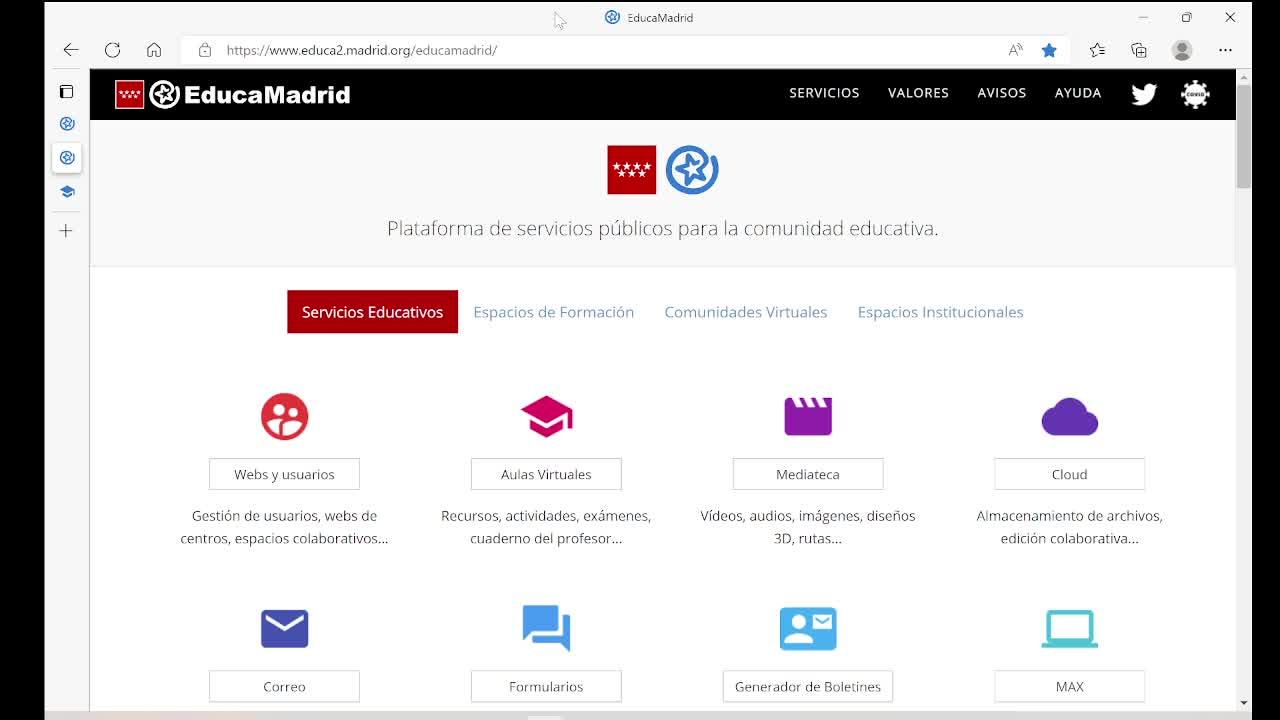Click the Mediateca button
The width and height of the screenshot is (1280, 720).
808,474
